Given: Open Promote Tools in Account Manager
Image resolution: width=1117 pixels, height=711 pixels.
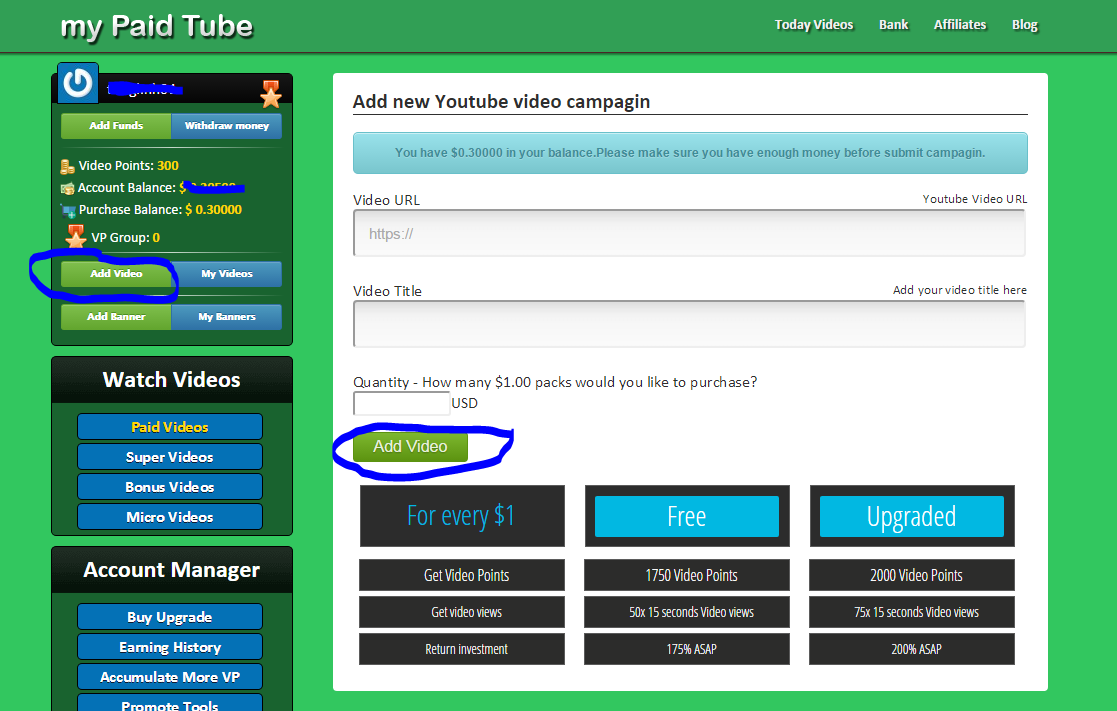Looking at the screenshot, I should pos(170,703).
